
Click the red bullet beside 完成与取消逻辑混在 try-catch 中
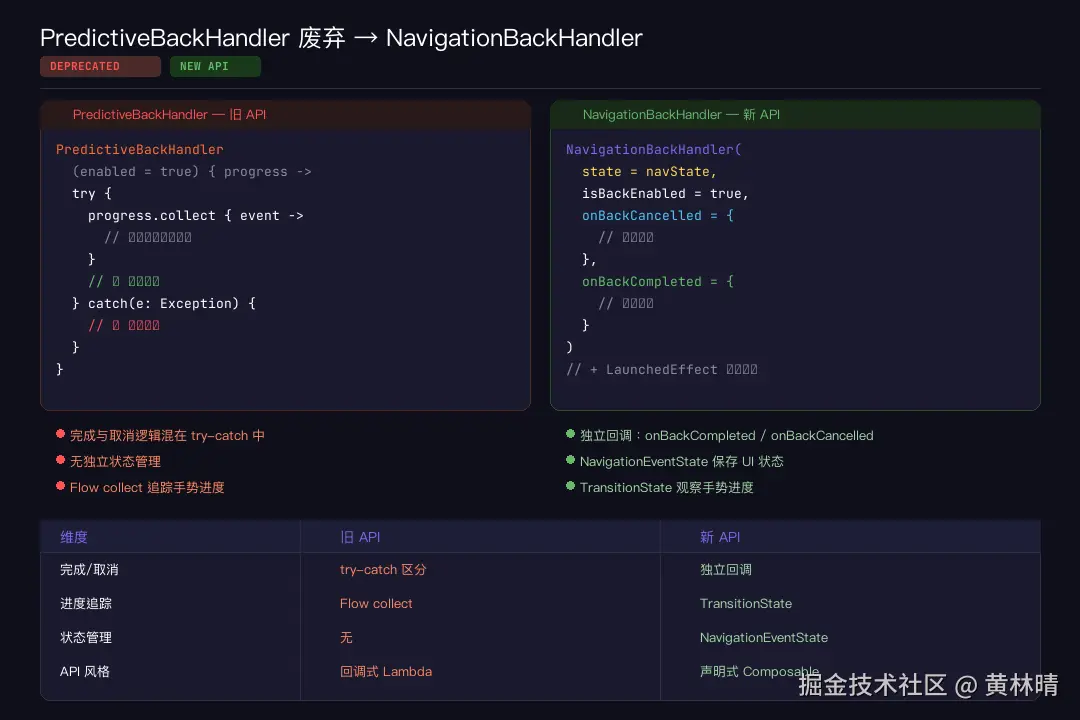tap(60, 435)
